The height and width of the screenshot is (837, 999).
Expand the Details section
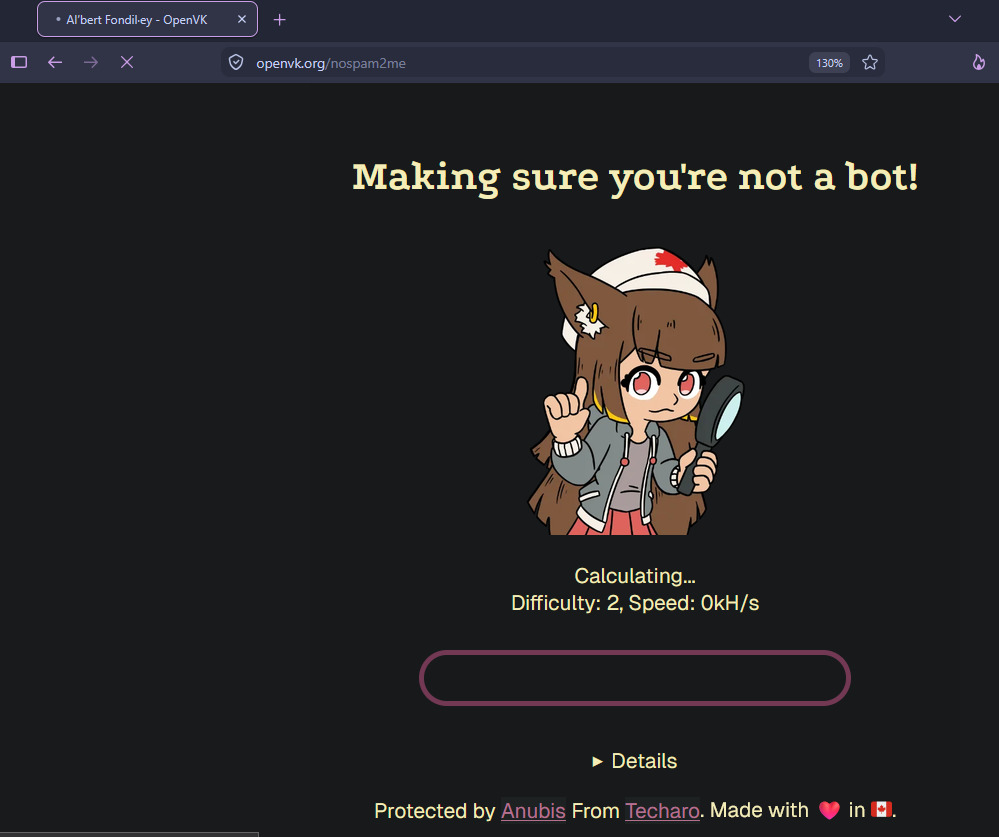(635, 761)
